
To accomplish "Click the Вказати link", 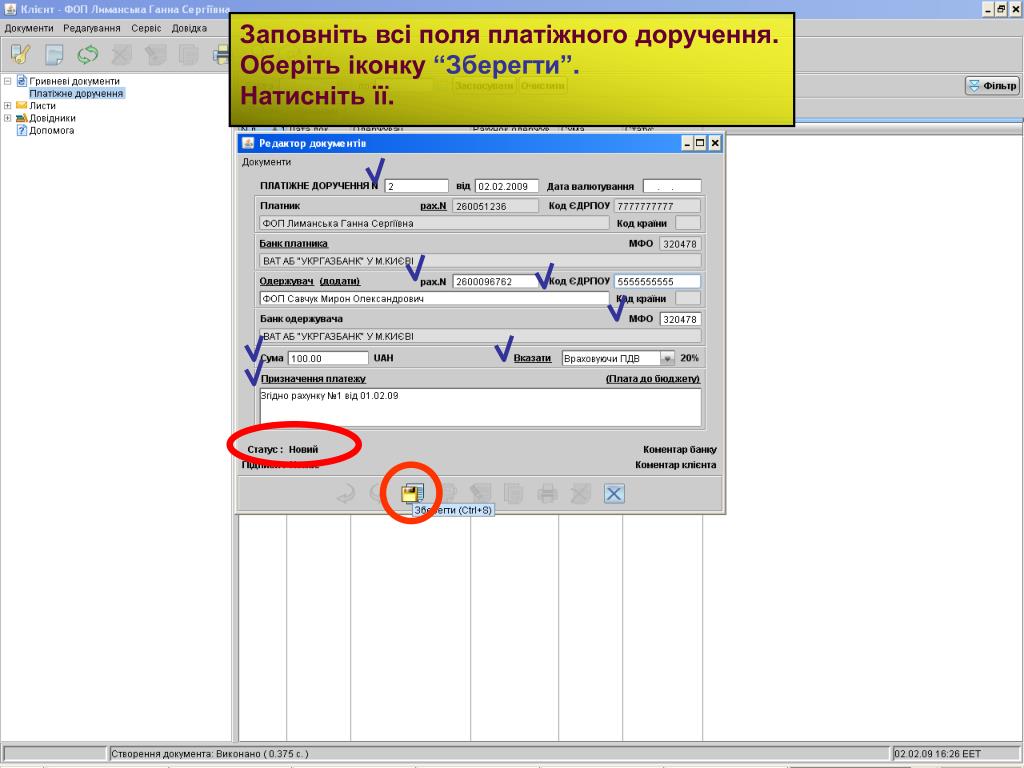I will tap(532, 358).
